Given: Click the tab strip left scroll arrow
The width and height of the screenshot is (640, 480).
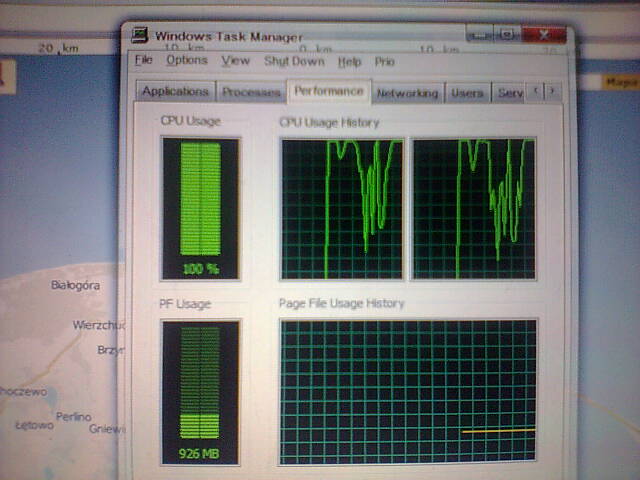Looking at the screenshot, I should (536, 91).
